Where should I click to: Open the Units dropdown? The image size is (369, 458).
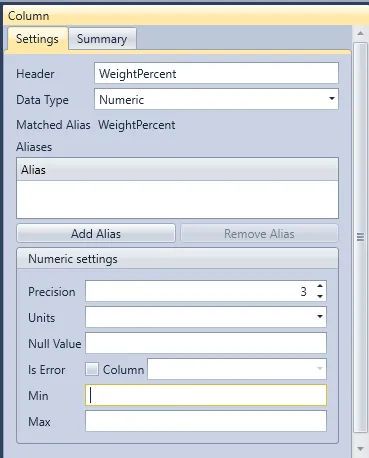(x=206, y=317)
